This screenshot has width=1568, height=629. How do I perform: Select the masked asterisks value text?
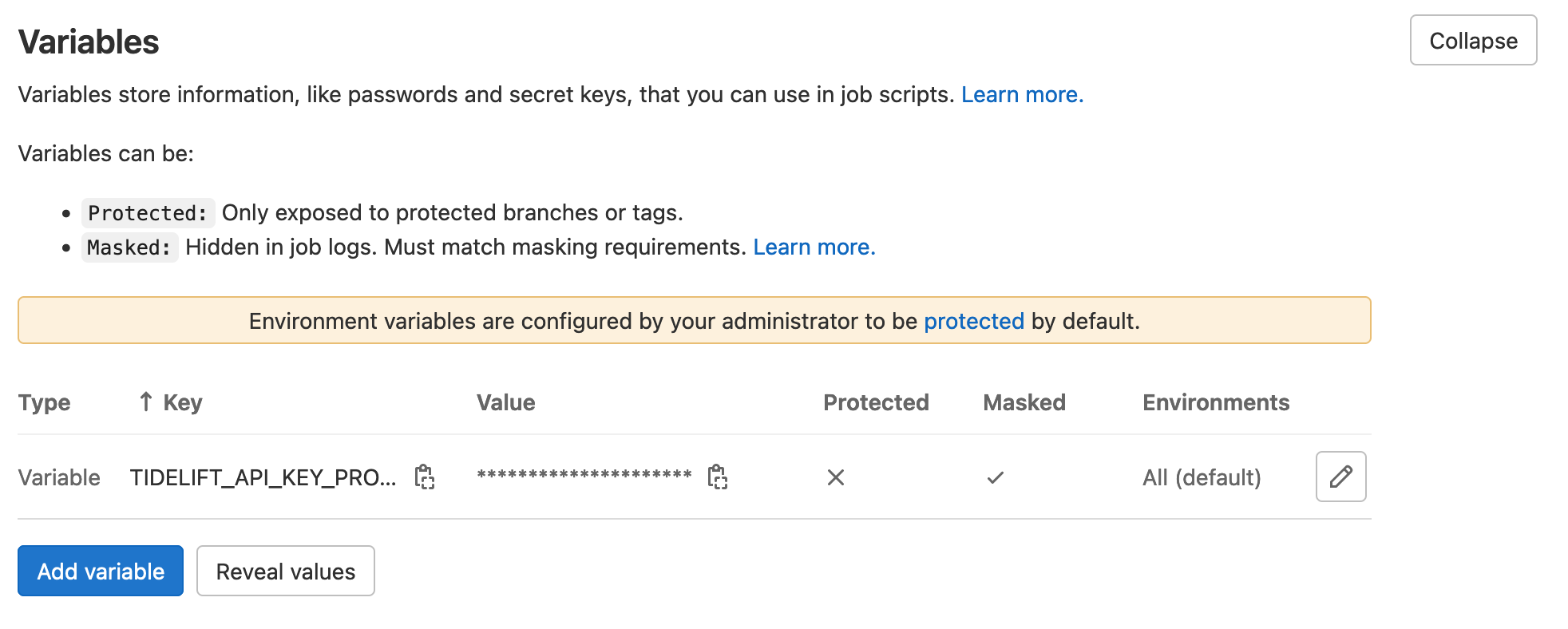pos(584,476)
